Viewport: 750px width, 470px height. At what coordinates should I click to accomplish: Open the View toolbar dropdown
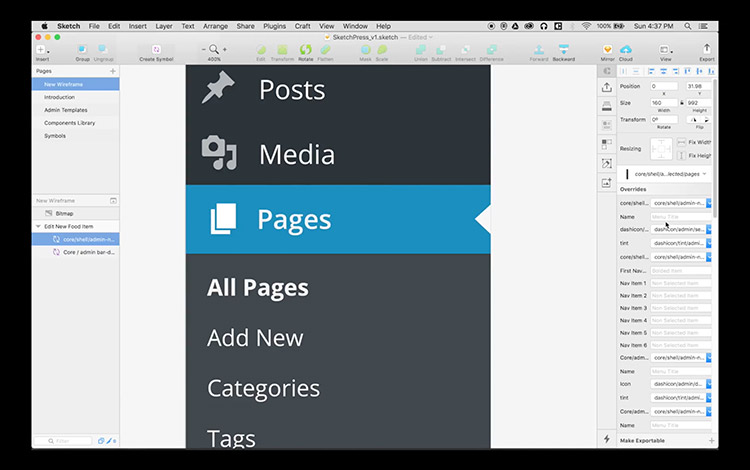[x=665, y=50]
